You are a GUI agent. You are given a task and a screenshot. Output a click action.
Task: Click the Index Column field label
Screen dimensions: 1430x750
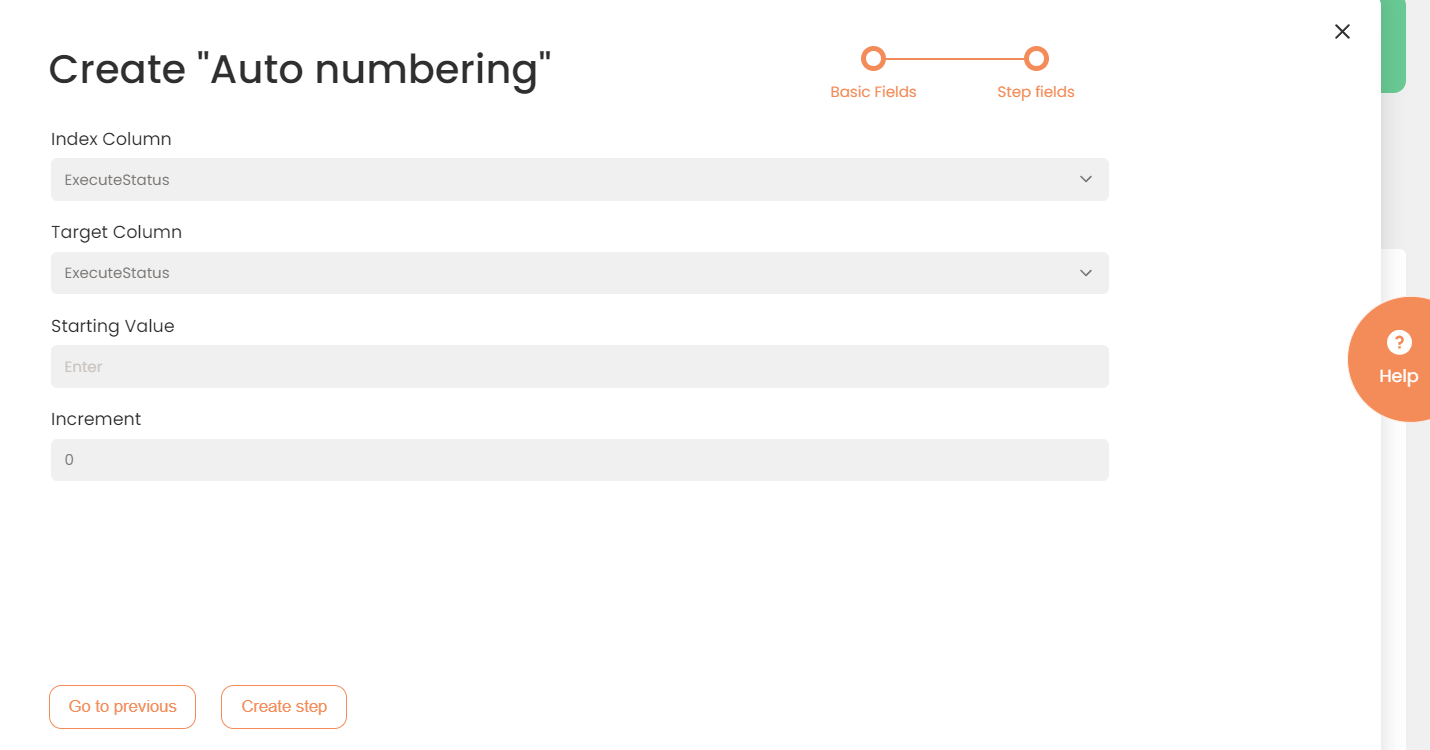(x=111, y=139)
